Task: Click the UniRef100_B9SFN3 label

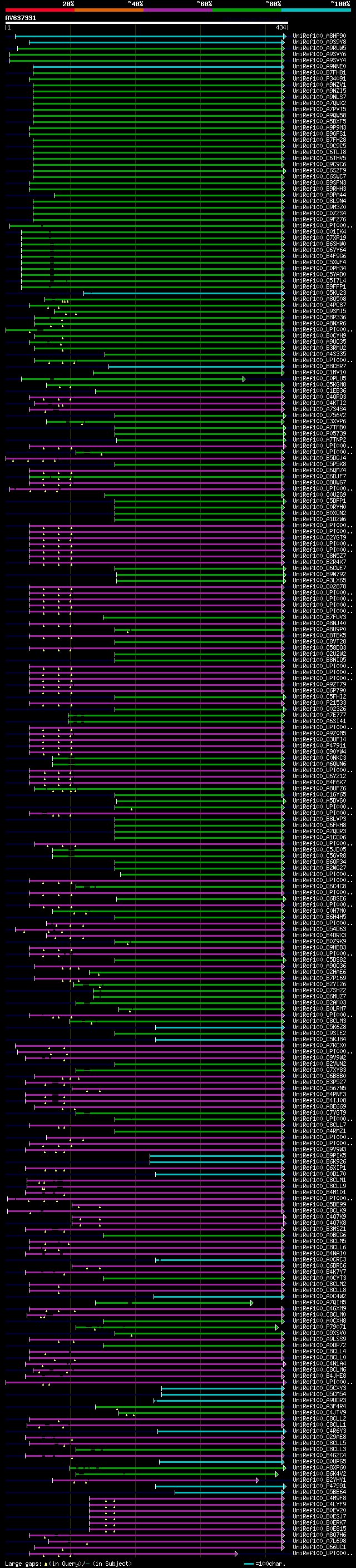Action: pos(319,183)
